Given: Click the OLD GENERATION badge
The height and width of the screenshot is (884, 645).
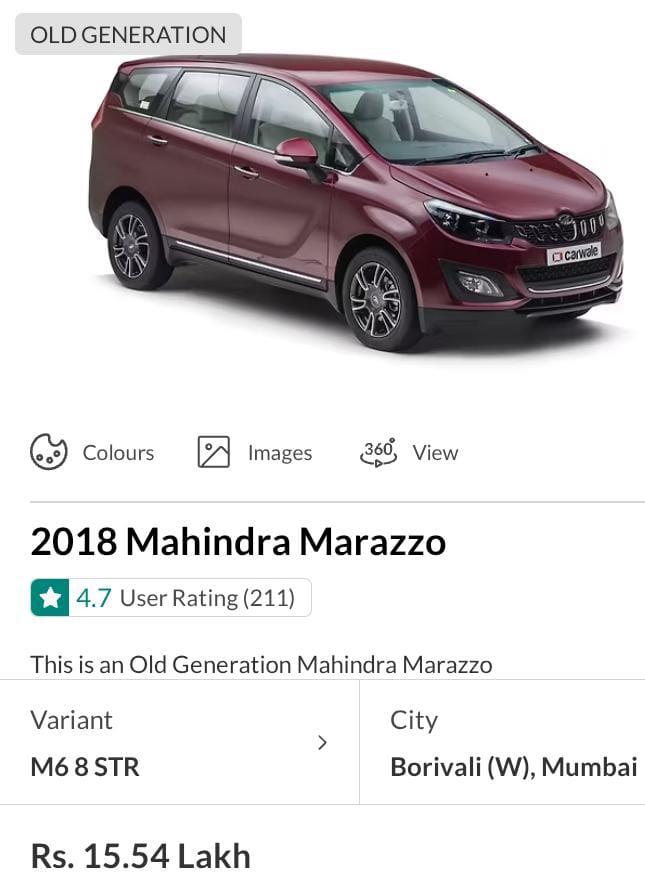Looking at the screenshot, I should coord(129,34).
